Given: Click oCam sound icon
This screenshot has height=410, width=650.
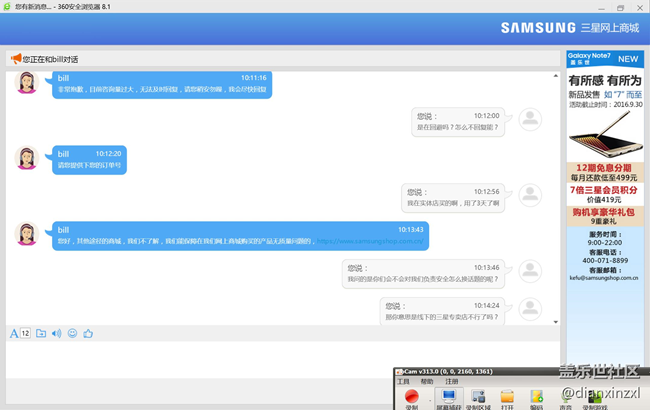Looking at the screenshot, I should coord(565,398).
